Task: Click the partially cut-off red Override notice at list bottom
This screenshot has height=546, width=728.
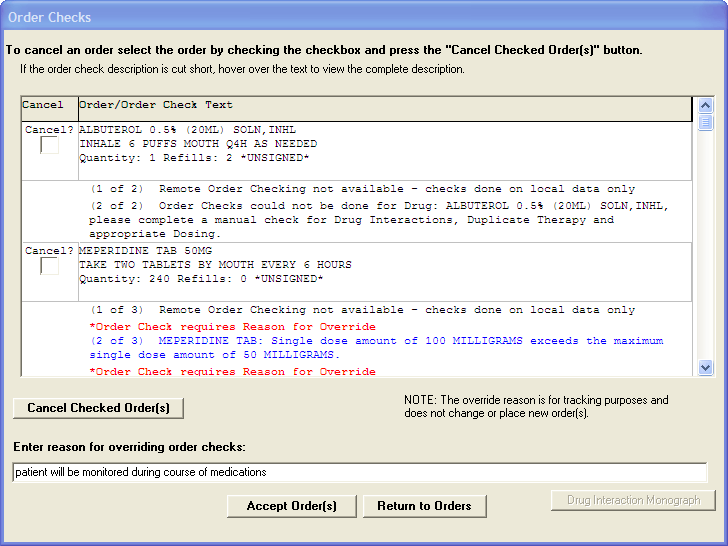Action: pos(233,371)
